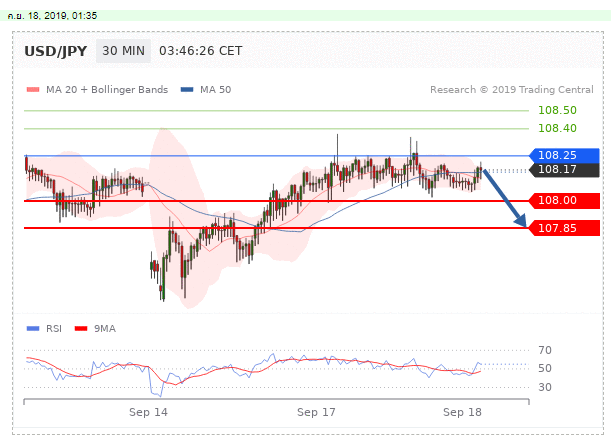Click Research © 2019 Trading Central credit
Image resolution: width=611 pixels, height=445 pixels.
[512, 90]
